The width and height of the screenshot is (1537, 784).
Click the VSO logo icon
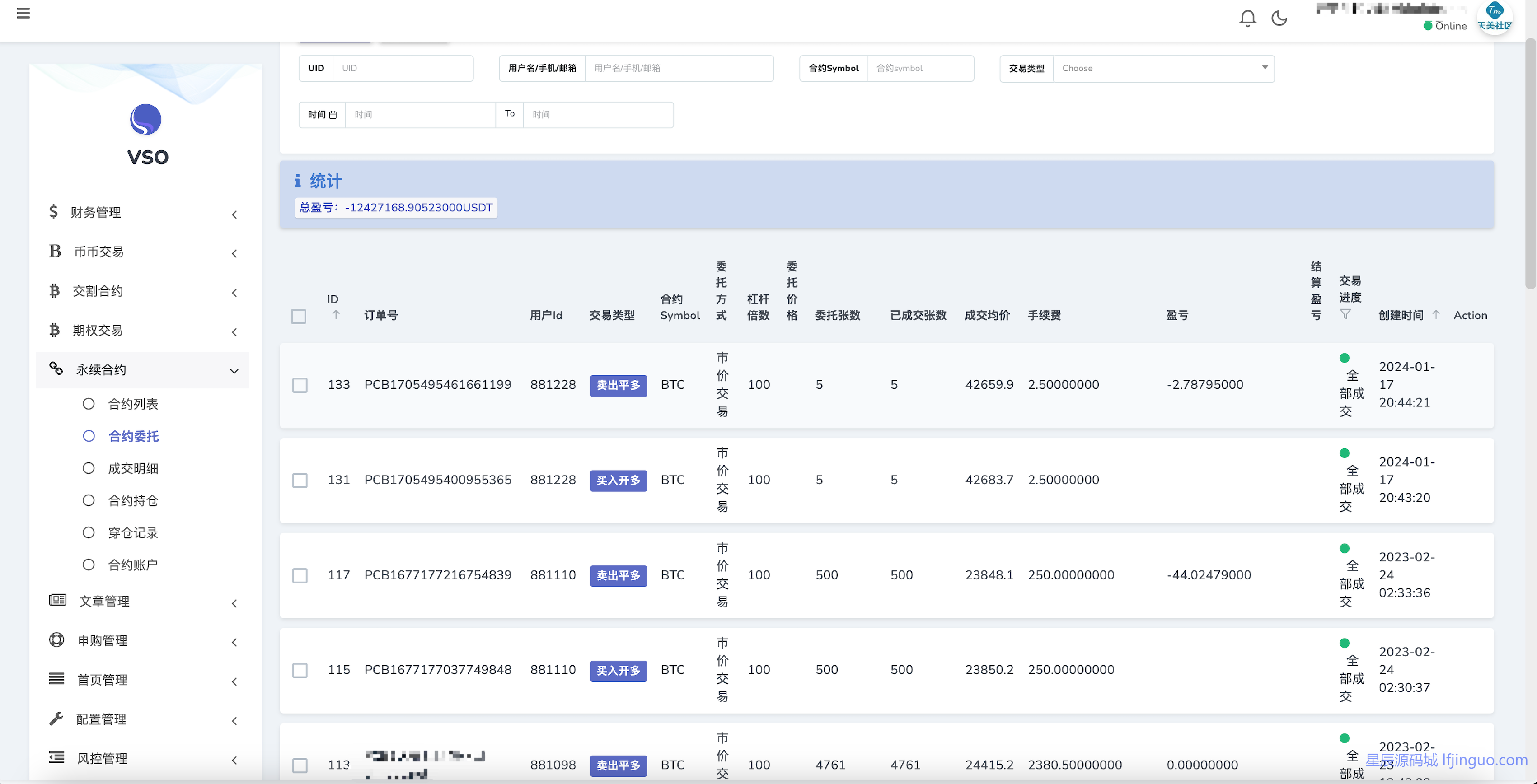pyautogui.click(x=145, y=119)
